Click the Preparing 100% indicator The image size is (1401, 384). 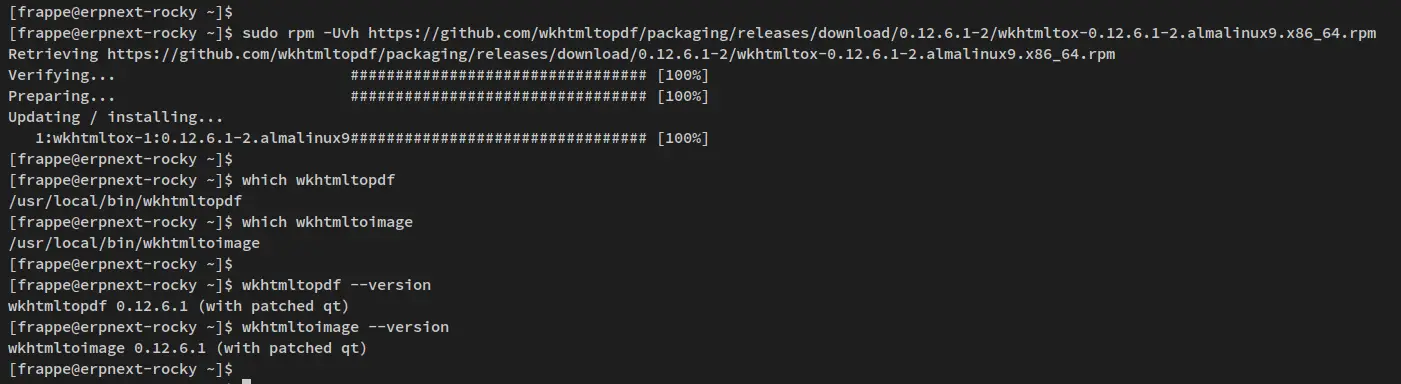(x=683, y=96)
